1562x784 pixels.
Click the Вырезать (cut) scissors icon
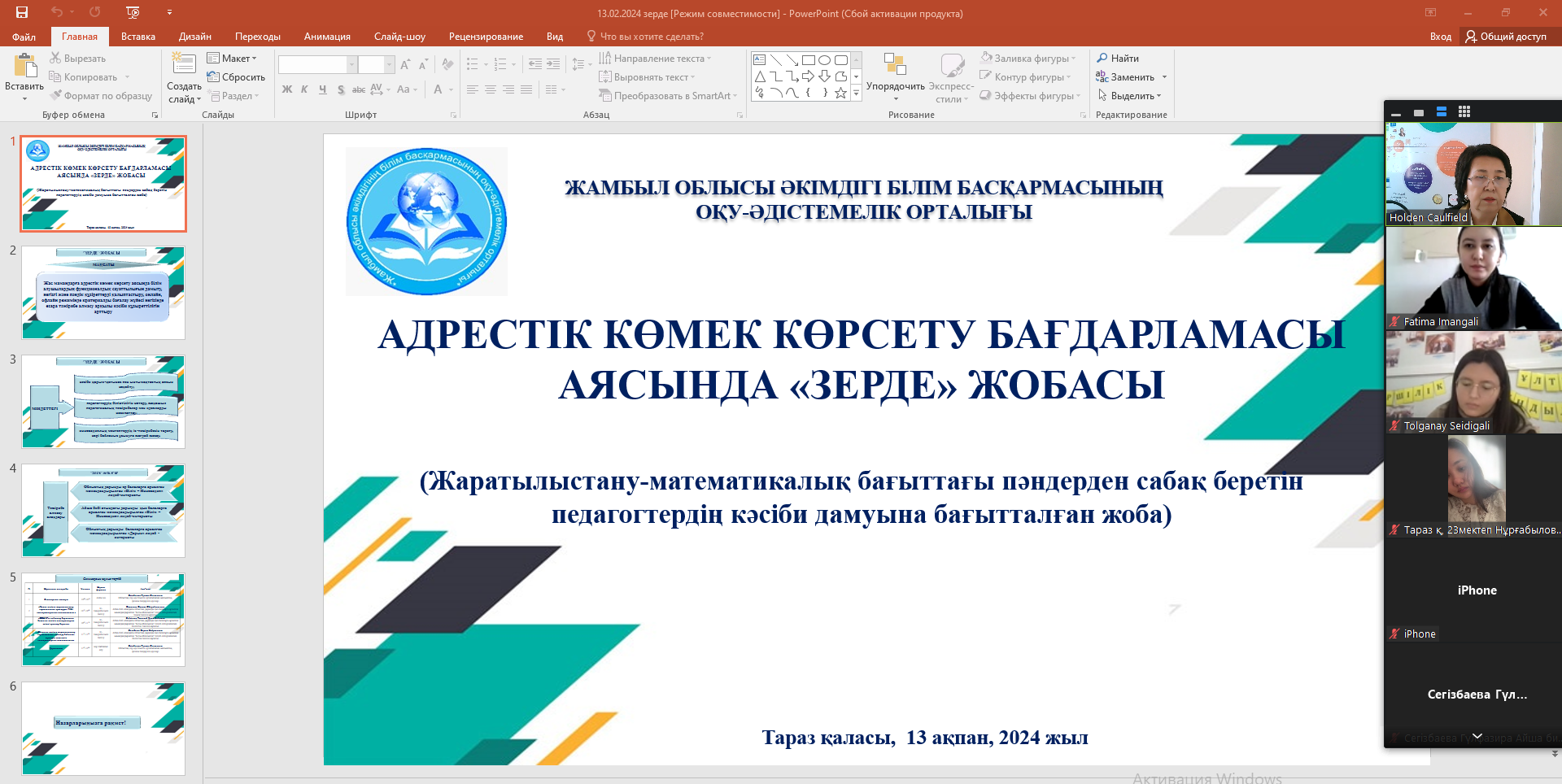point(55,58)
